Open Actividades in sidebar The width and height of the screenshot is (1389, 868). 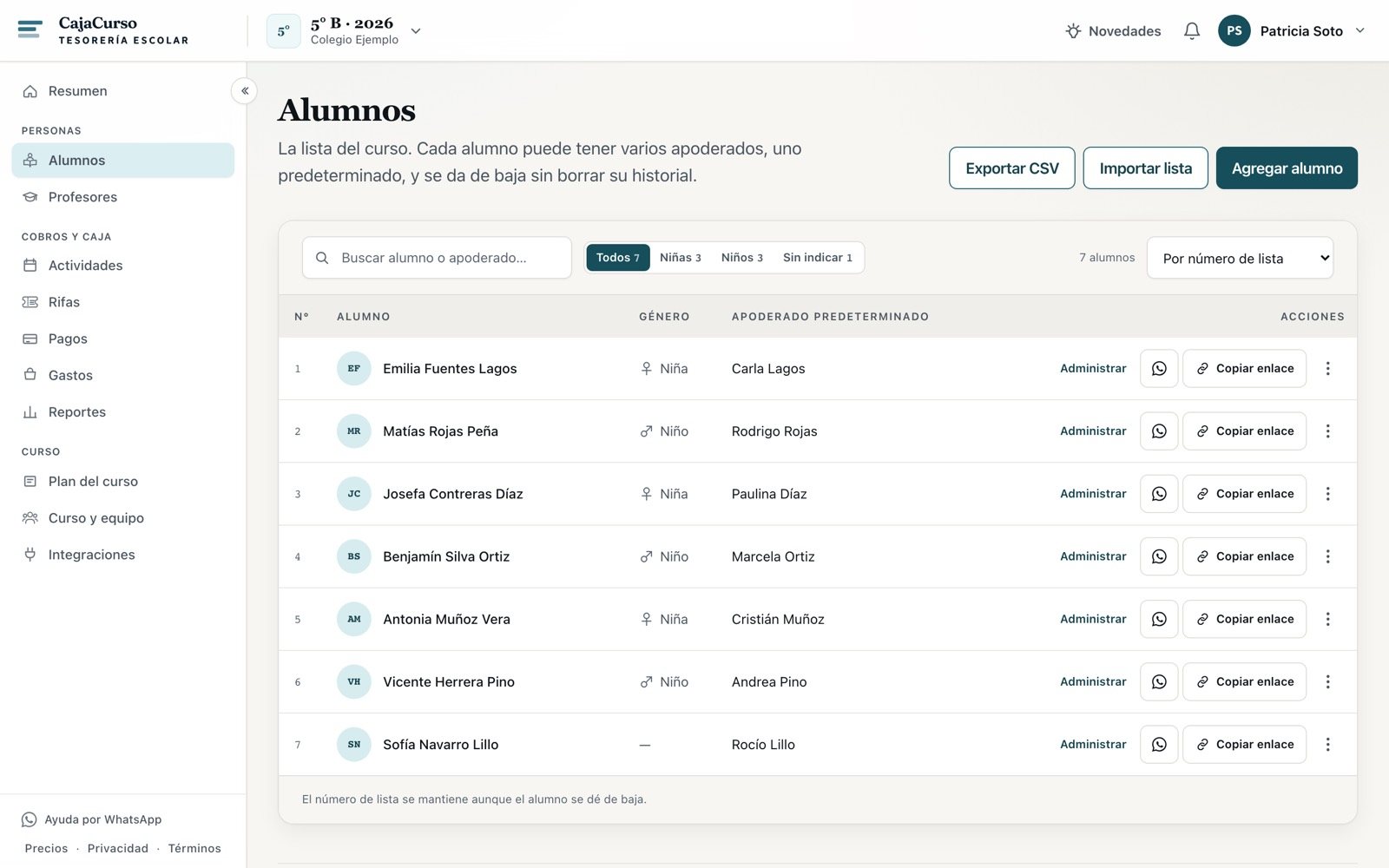[x=123, y=266]
